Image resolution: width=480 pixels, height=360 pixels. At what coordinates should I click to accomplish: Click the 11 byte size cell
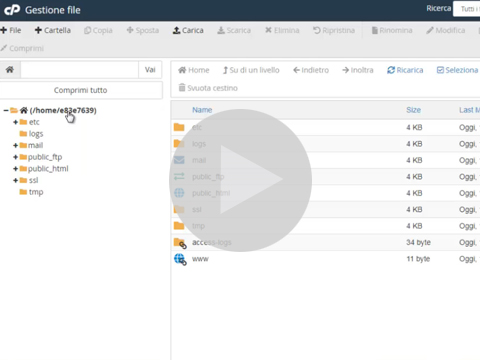coord(418,259)
